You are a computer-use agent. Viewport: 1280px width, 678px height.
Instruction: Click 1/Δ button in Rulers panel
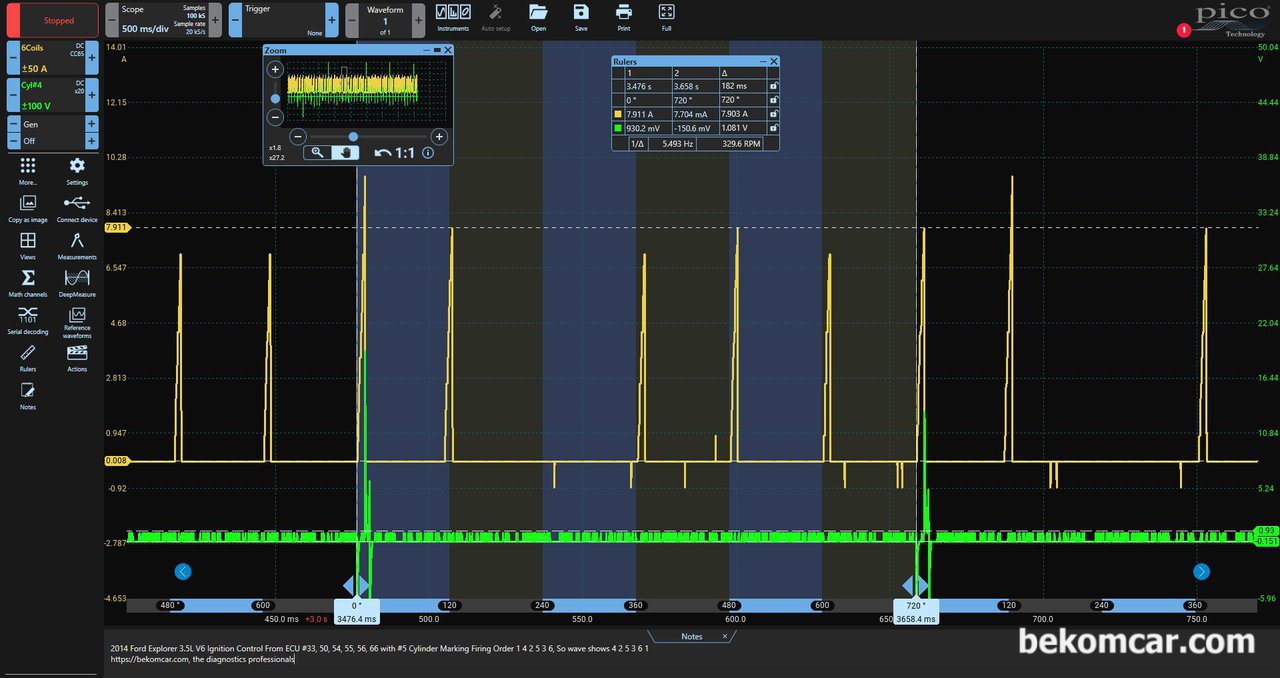tap(636, 144)
